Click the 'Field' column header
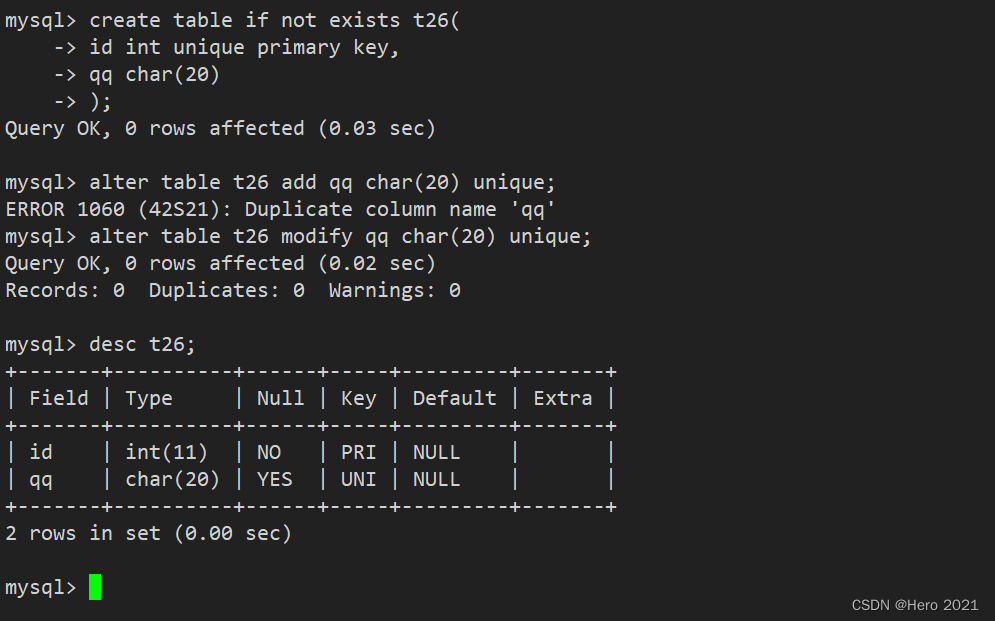The width and height of the screenshot is (995, 621). (58, 398)
